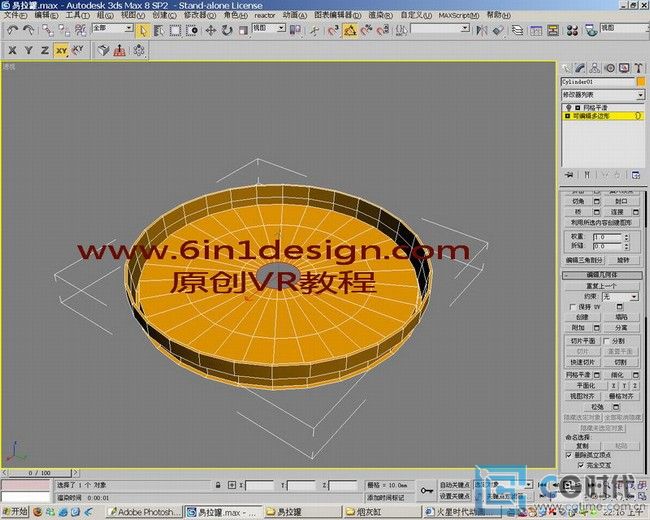Open the Render Scene teapot icon

(592, 31)
